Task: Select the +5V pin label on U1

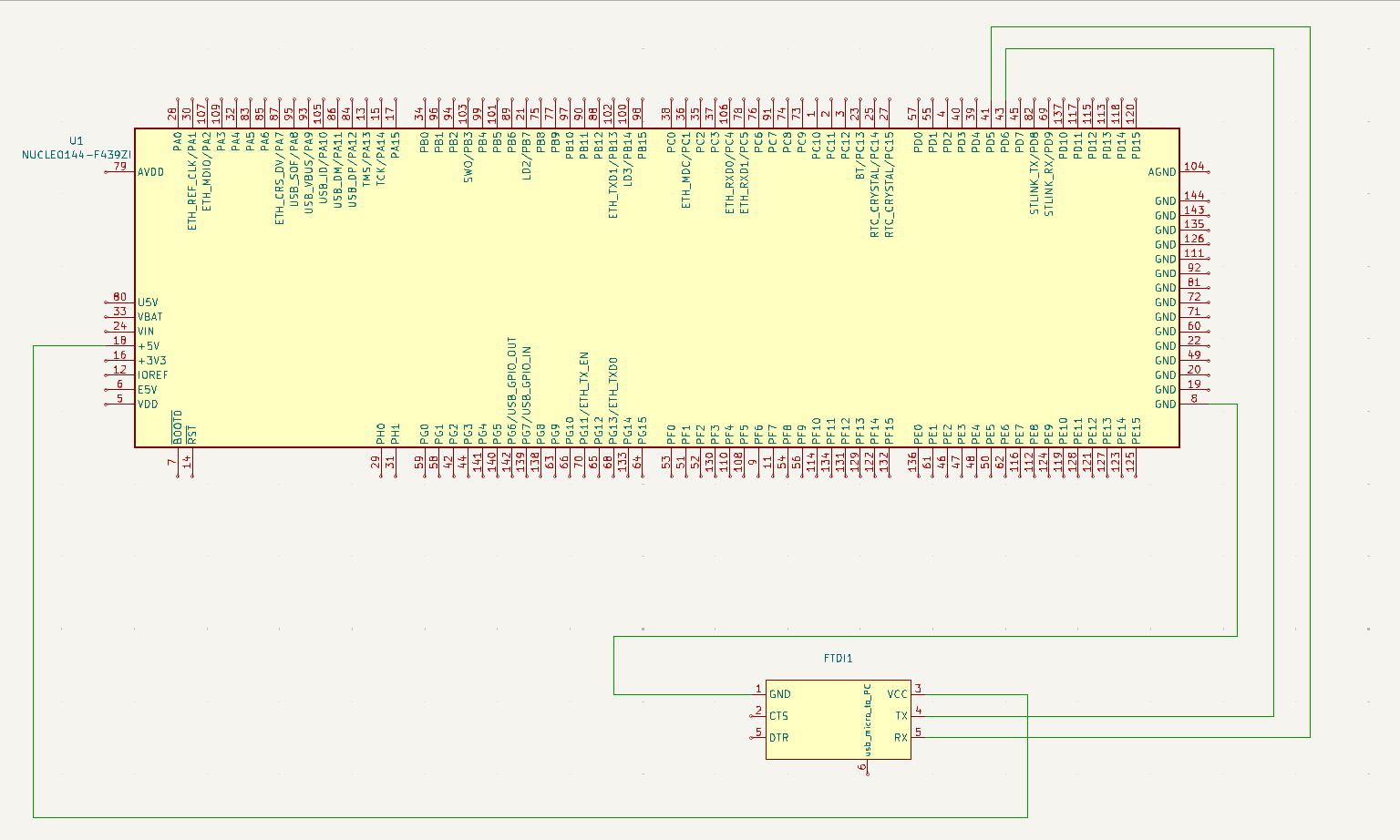Action: click(149, 346)
